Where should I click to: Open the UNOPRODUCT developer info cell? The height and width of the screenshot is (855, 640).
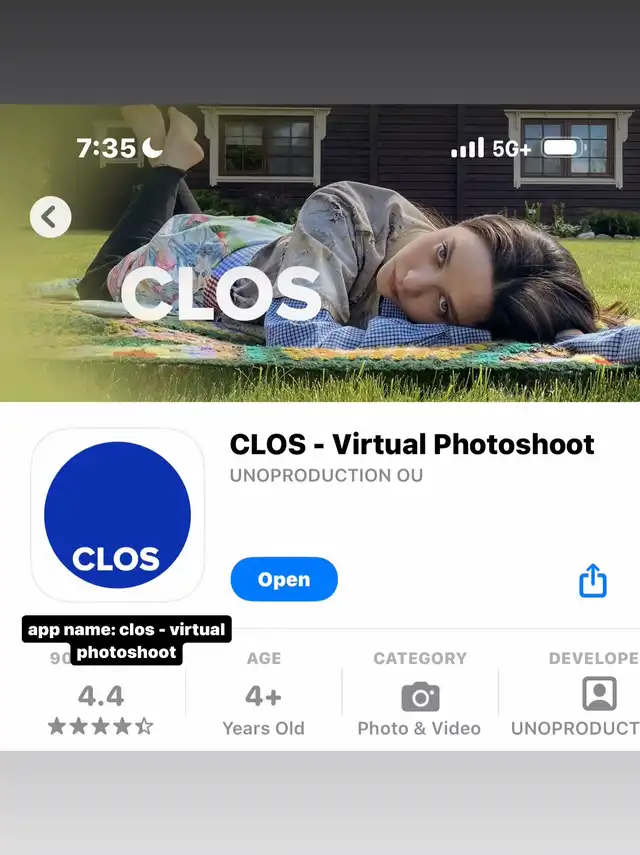click(570, 694)
